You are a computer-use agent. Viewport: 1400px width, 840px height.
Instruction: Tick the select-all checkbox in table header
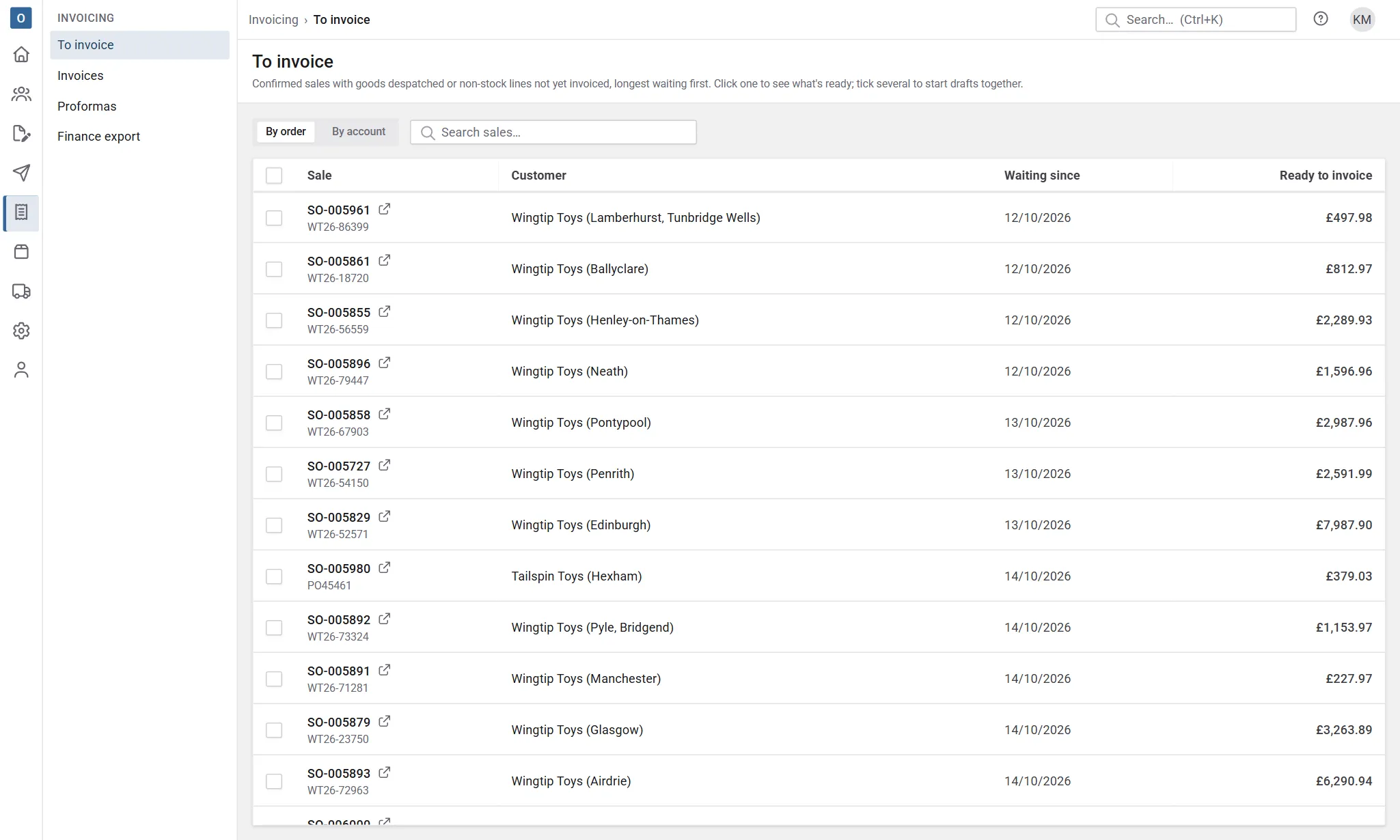click(274, 176)
